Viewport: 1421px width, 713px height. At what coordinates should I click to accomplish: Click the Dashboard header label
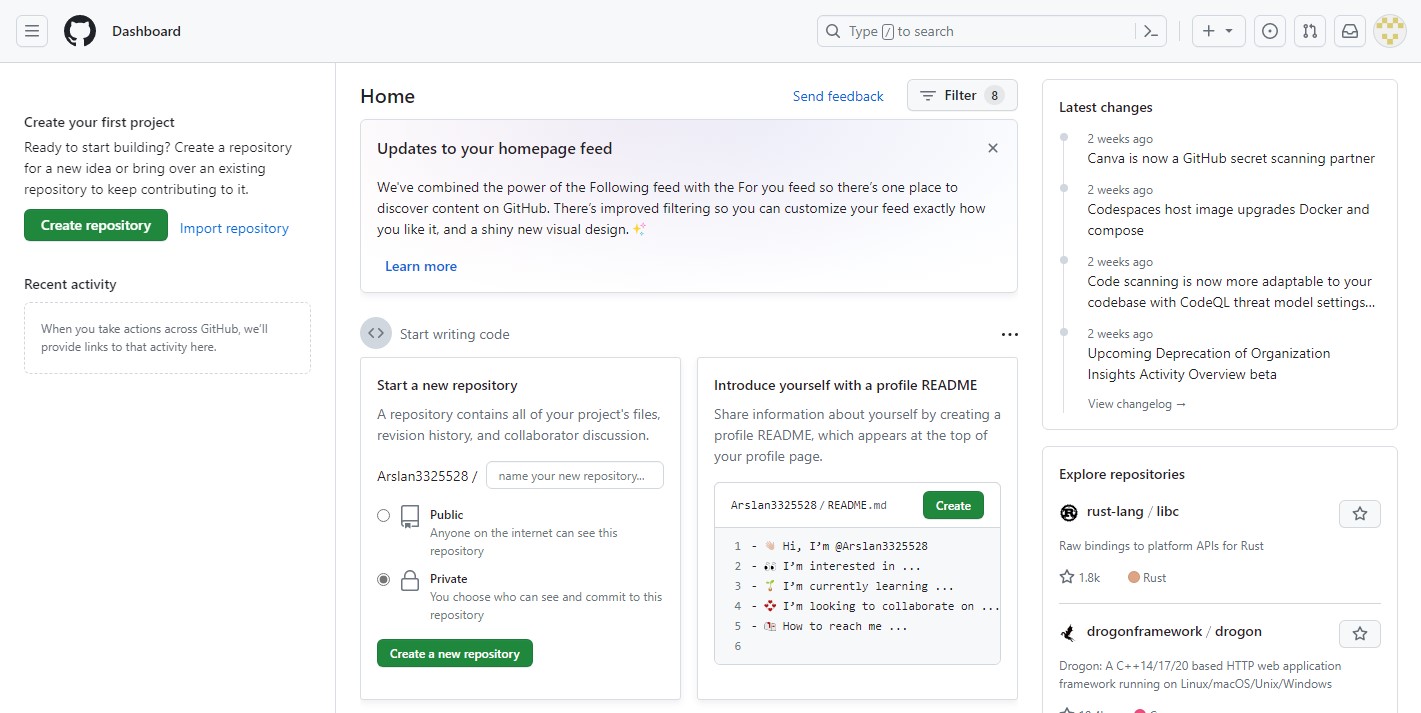(146, 31)
